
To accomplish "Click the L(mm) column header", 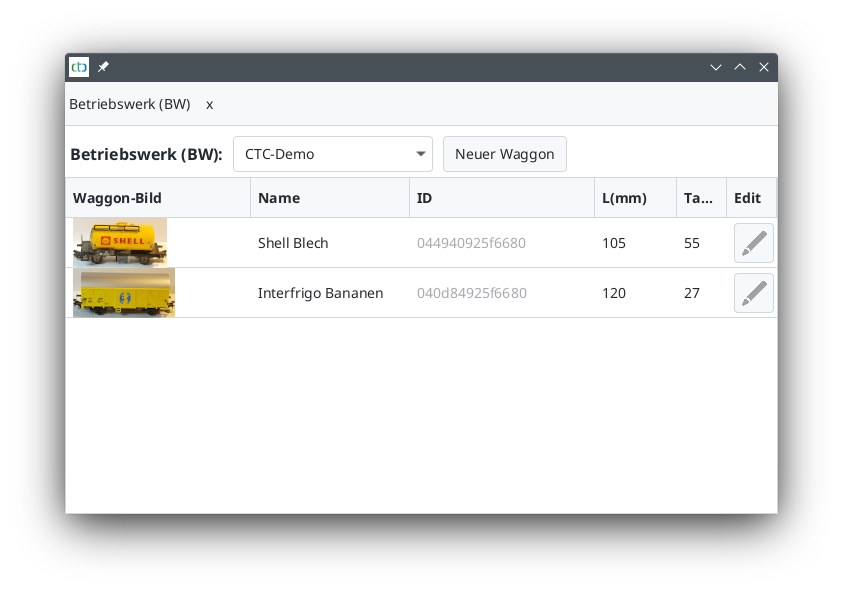I will [634, 198].
